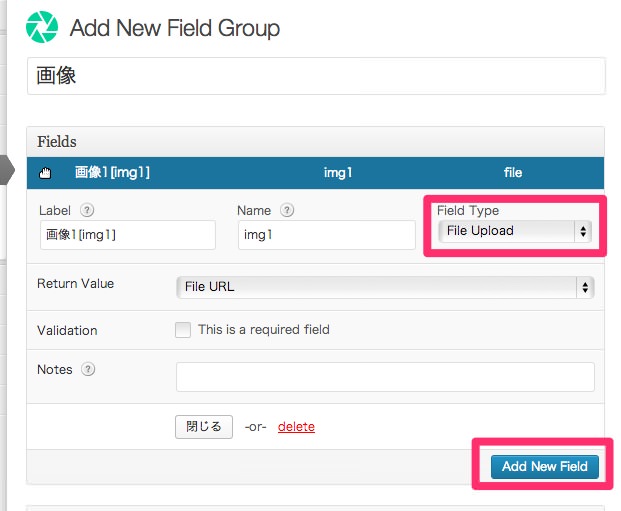Click the hand drag handle icon in field row
Viewport: 621px width, 511px height.
pos(45,173)
